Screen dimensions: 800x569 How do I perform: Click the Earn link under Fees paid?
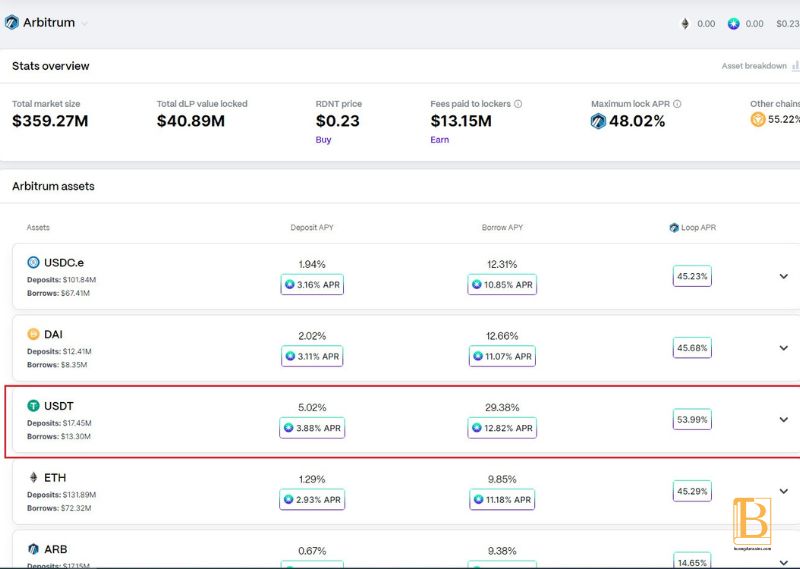click(x=439, y=140)
